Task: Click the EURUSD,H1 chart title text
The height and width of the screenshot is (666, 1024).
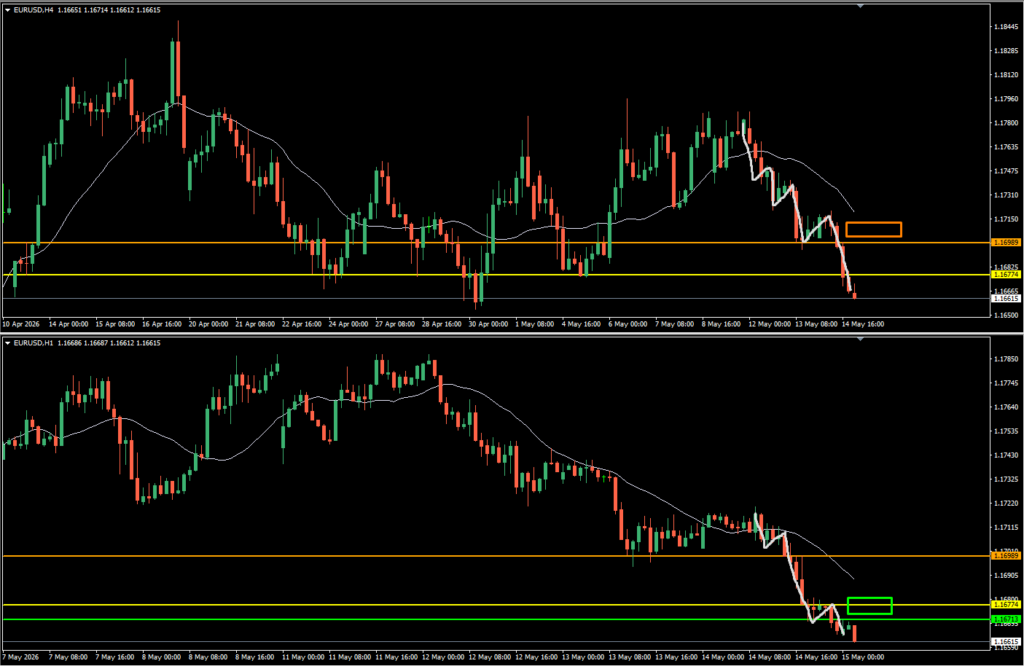Action: 33,343
